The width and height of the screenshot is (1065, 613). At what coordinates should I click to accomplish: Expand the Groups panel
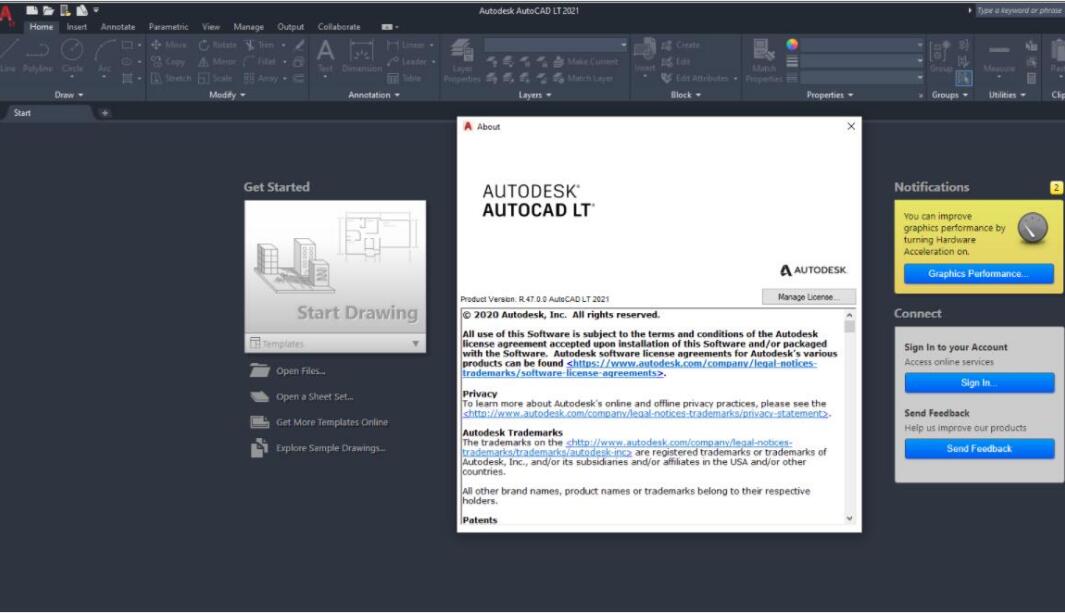click(x=950, y=95)
